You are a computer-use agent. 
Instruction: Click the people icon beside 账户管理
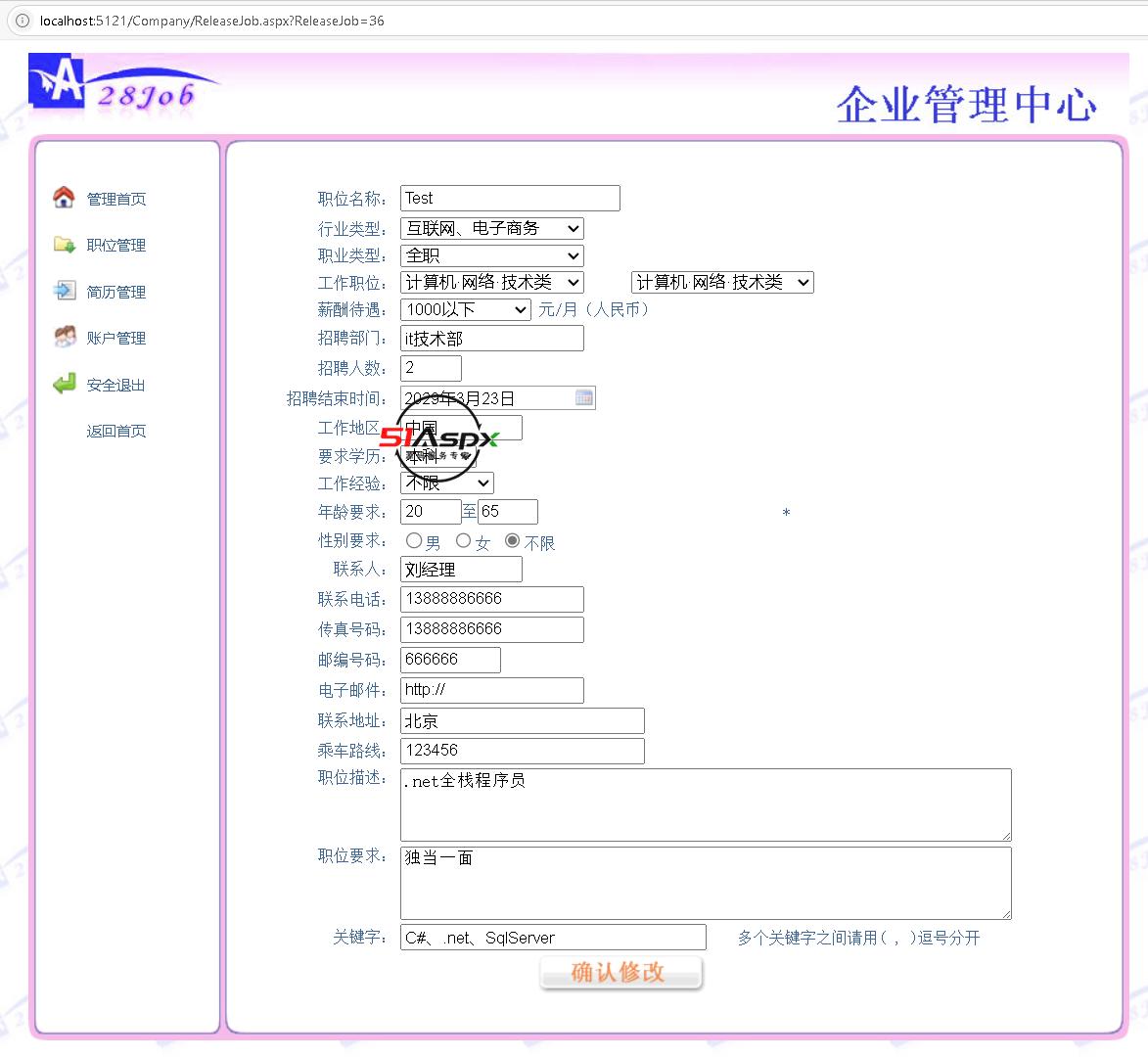pyautogui.click(x=65, y=337)
